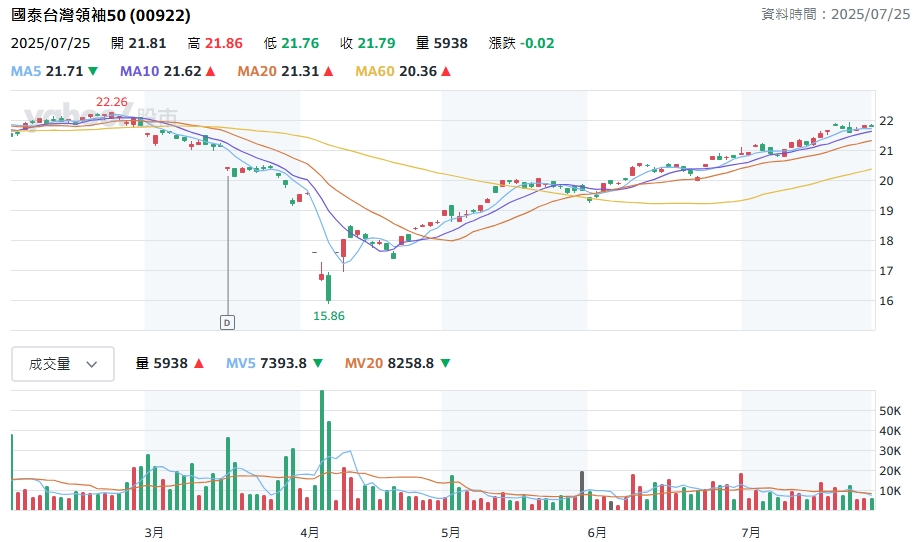Click the Yahoo 股市 watermark logo

[x=100, y=116]
